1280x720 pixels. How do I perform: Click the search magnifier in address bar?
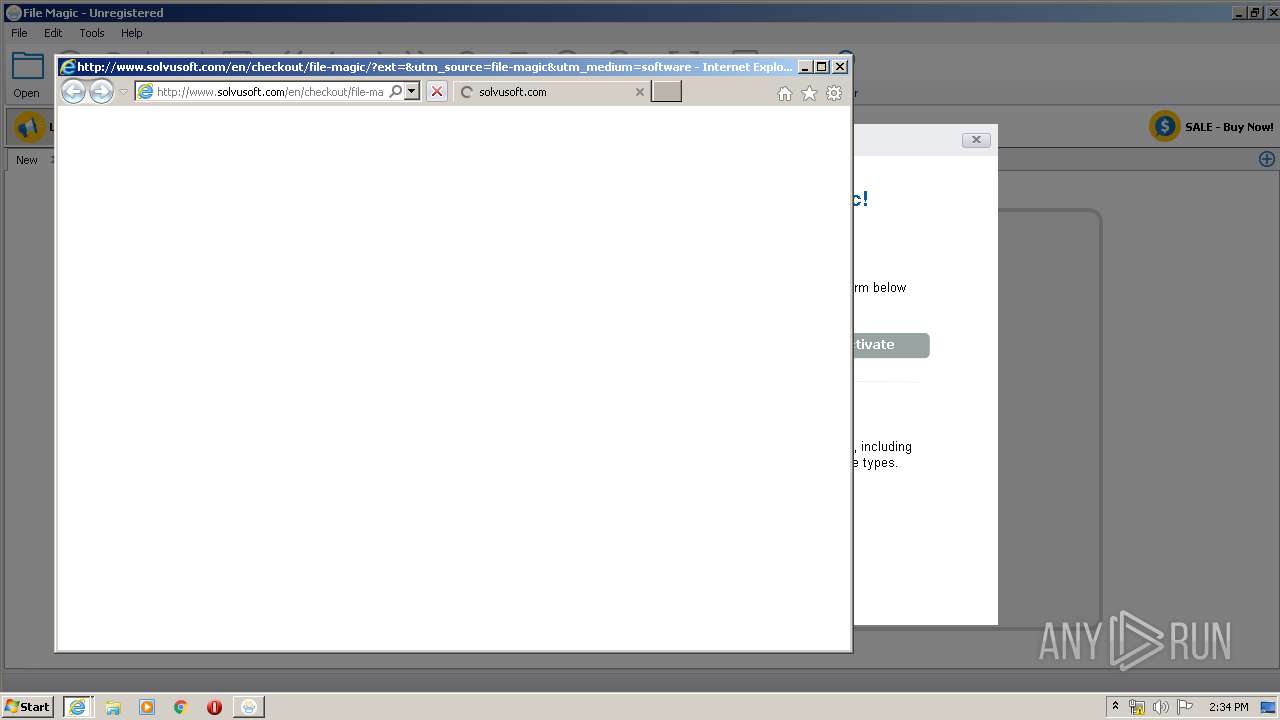pos(396,92)
